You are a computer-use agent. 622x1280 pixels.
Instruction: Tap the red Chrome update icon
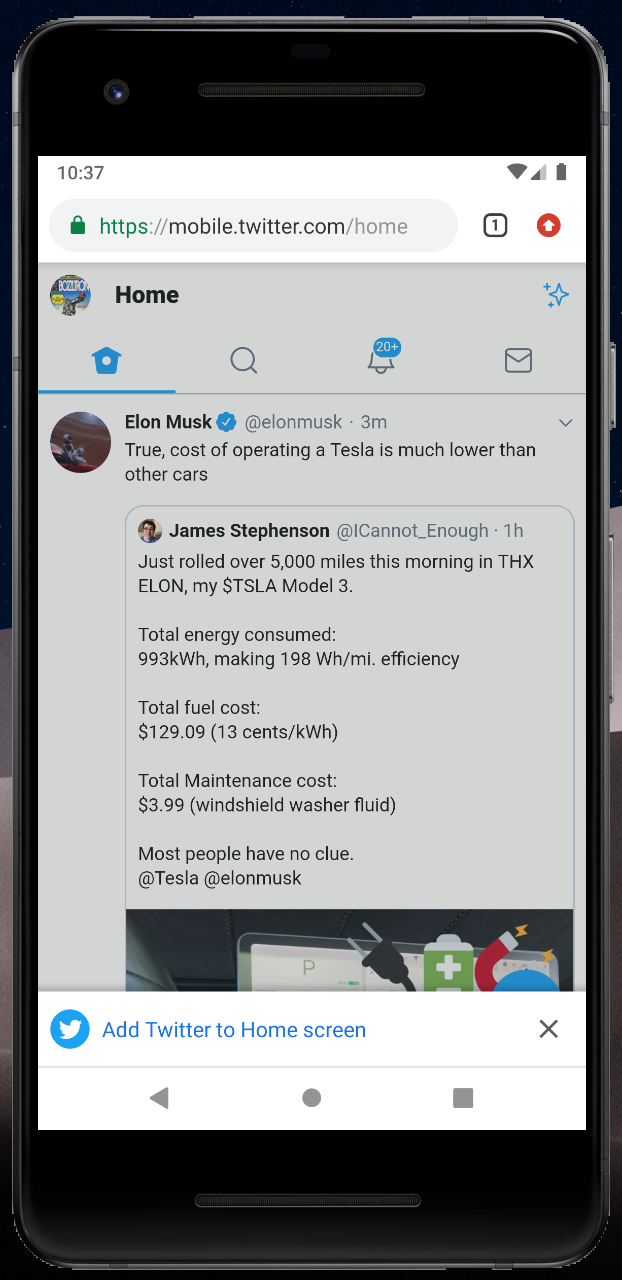tap(548, 226)
